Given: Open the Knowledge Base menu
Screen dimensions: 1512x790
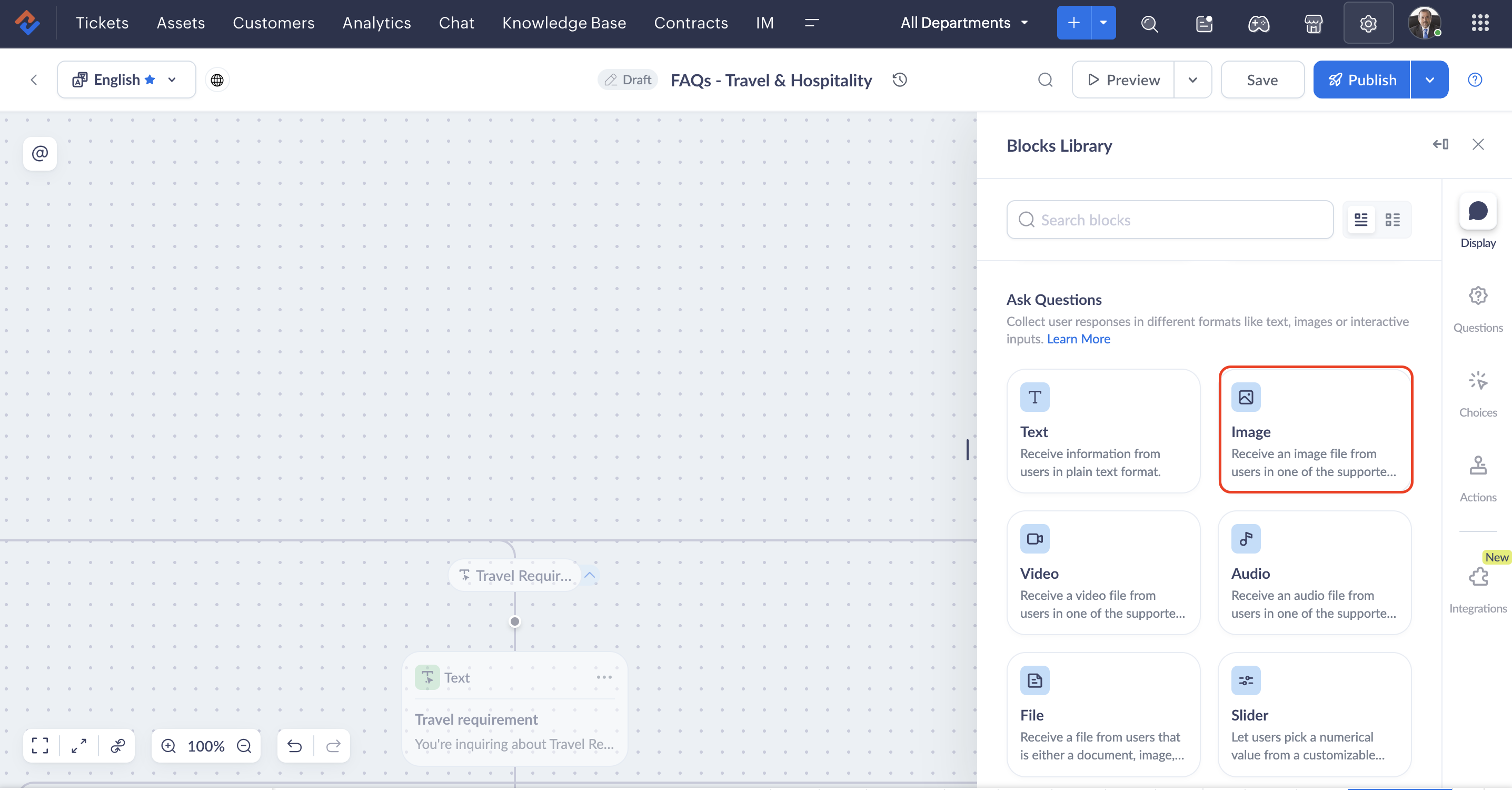Looking at the screenshot, I should (x=563, y=23).
